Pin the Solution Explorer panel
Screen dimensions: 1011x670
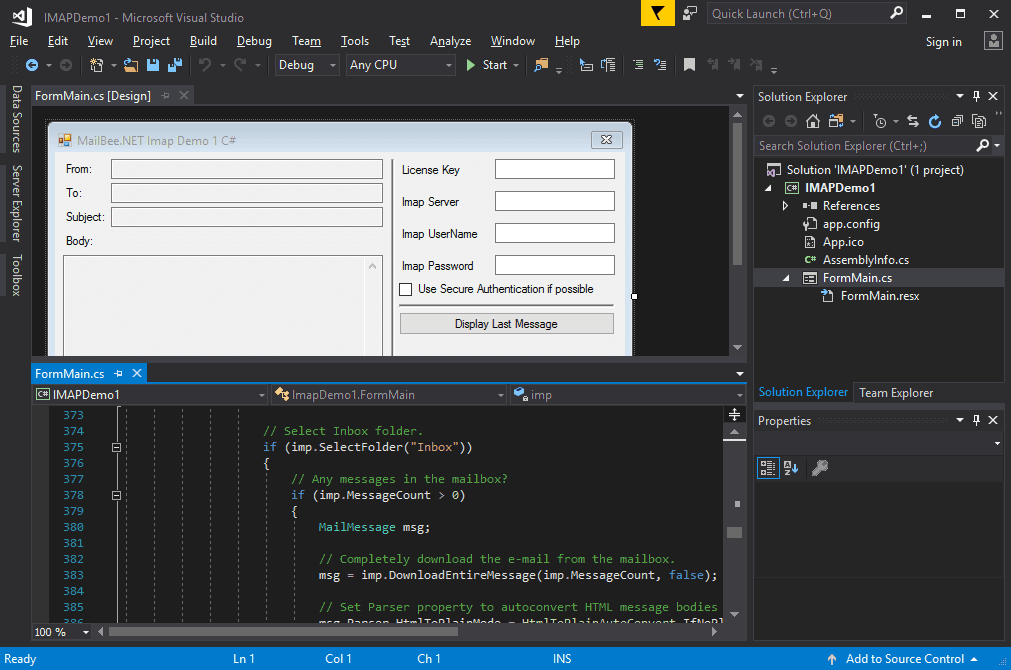(x=976, y=96)
